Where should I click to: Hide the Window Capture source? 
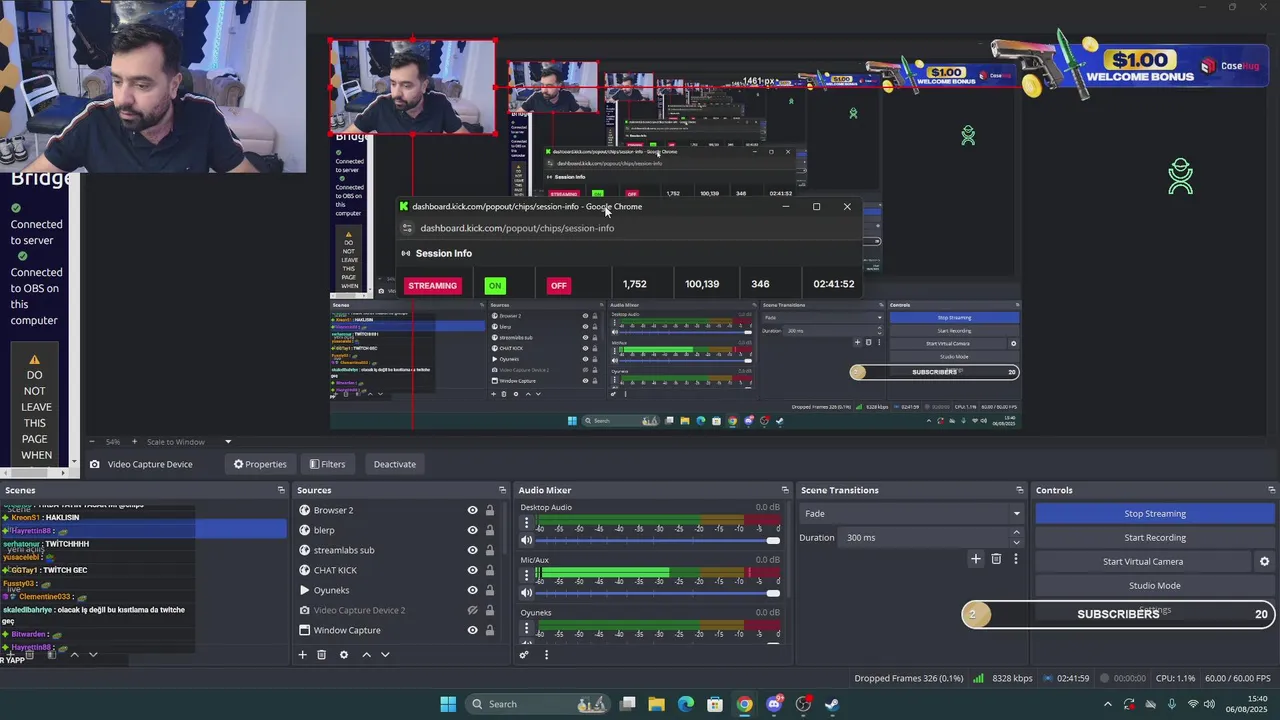472,630
